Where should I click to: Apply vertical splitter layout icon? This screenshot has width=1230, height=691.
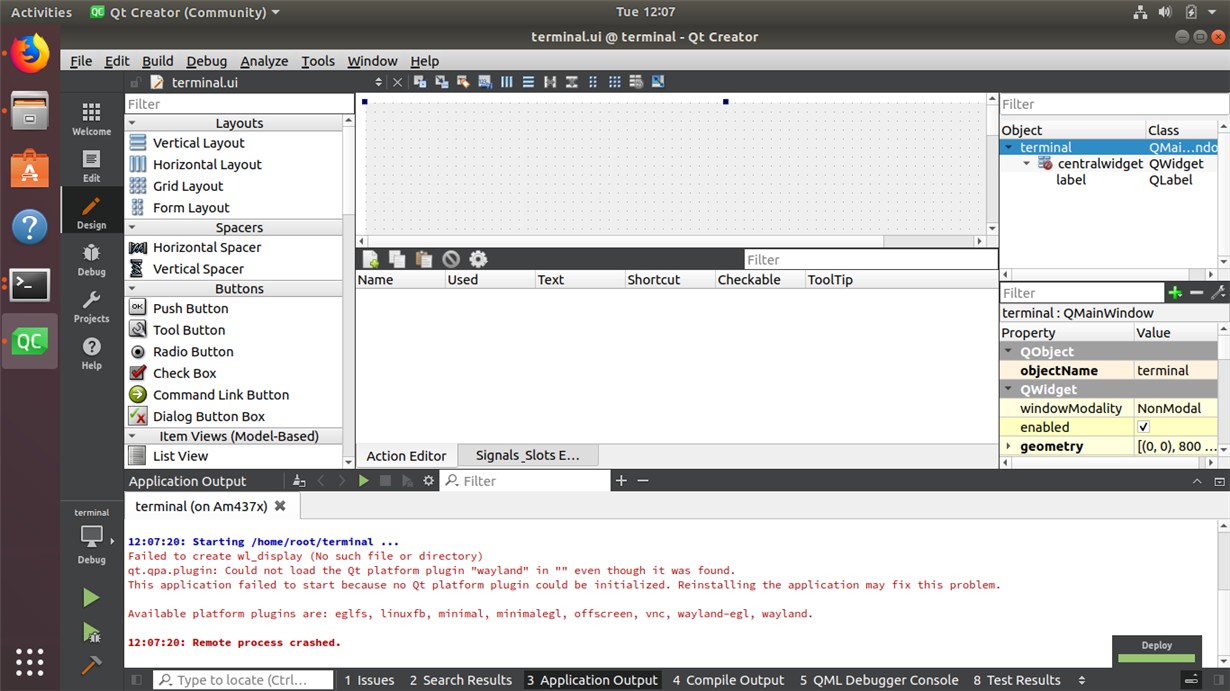[x=572, y=82]
